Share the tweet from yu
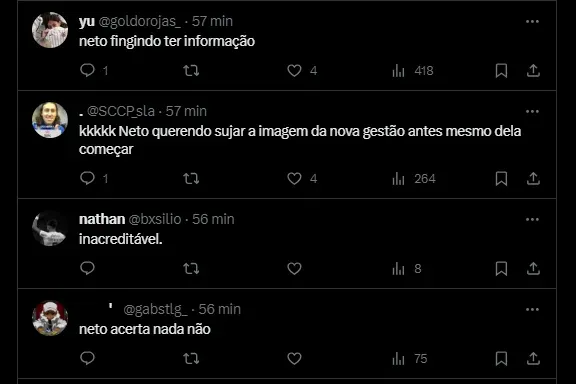576x384 pixels. (533, 70)
